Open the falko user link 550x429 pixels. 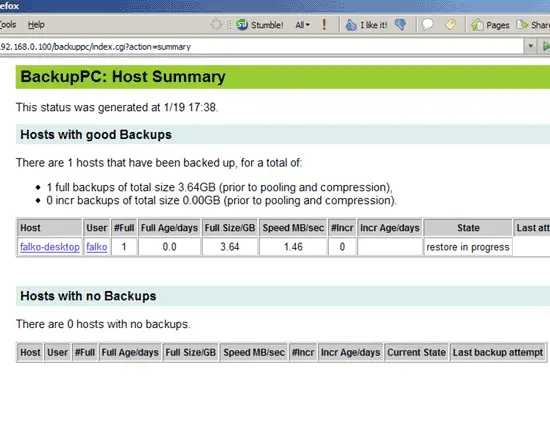(96, 247)
